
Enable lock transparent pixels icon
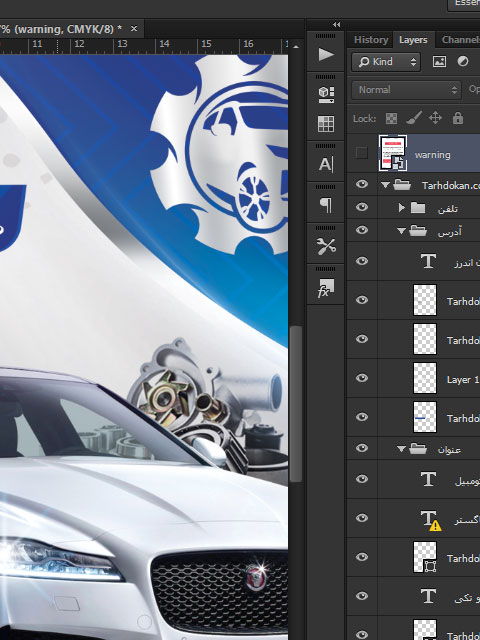(x=391, y=118)
